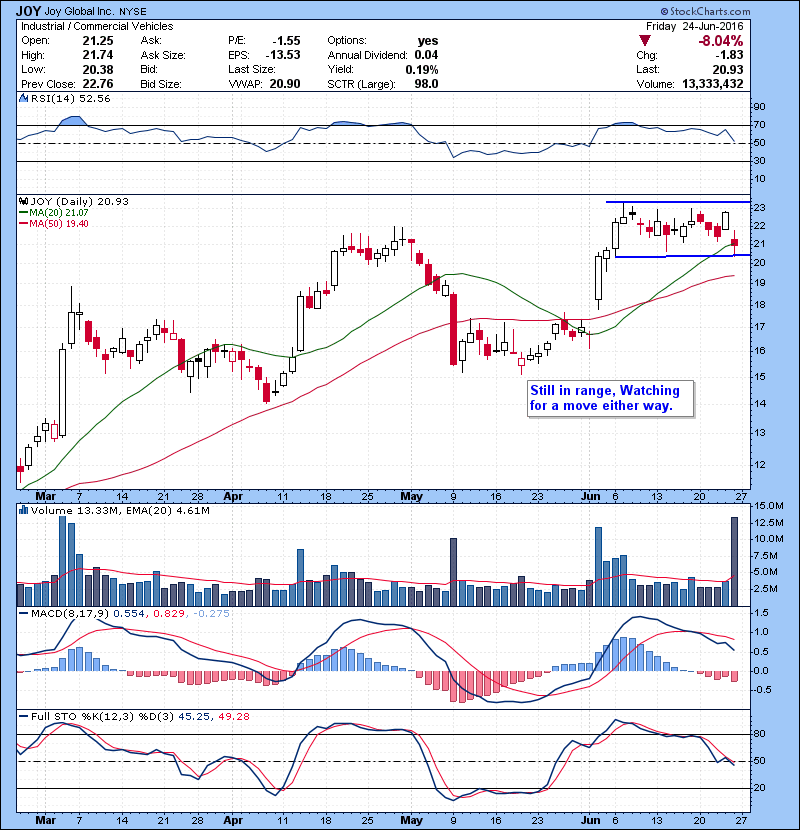Screen dimensions: 800x830
Task: Click the RSI(14) legend wave icon
Action: (23, 99)
